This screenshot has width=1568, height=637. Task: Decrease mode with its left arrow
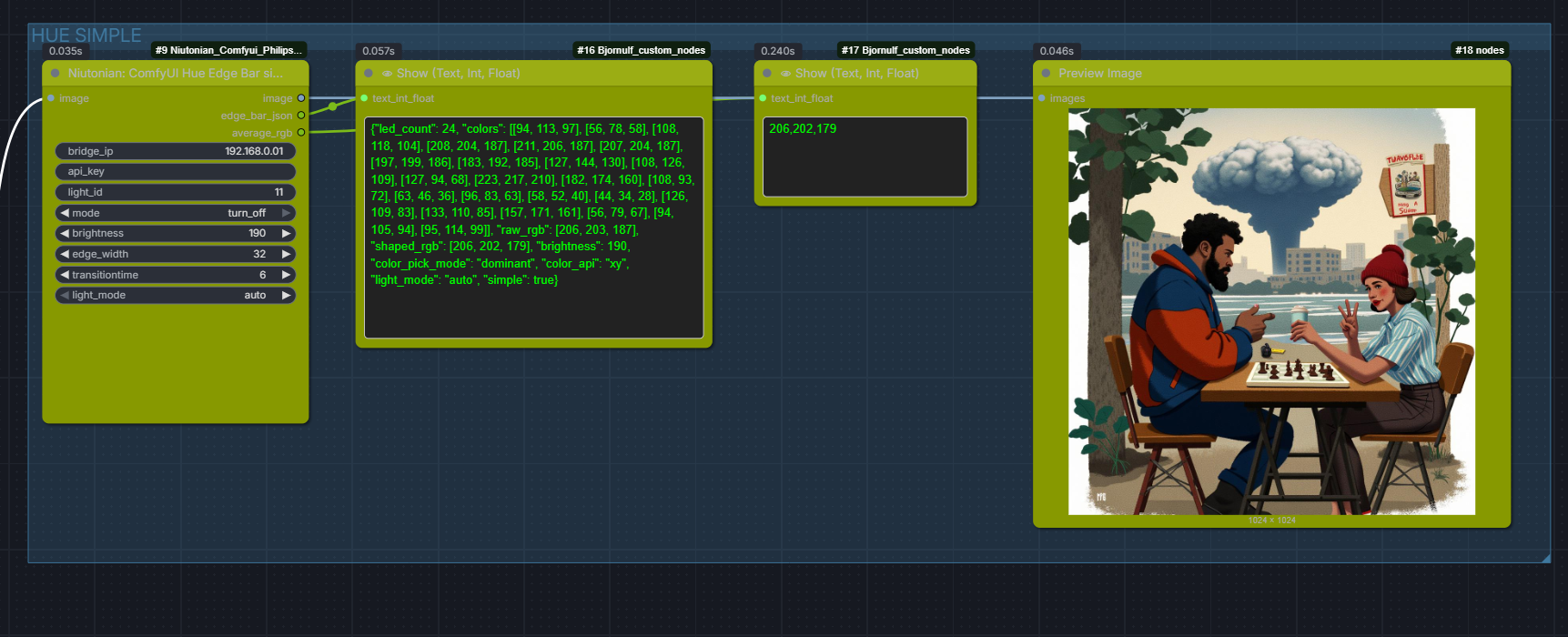pos(65,213)
